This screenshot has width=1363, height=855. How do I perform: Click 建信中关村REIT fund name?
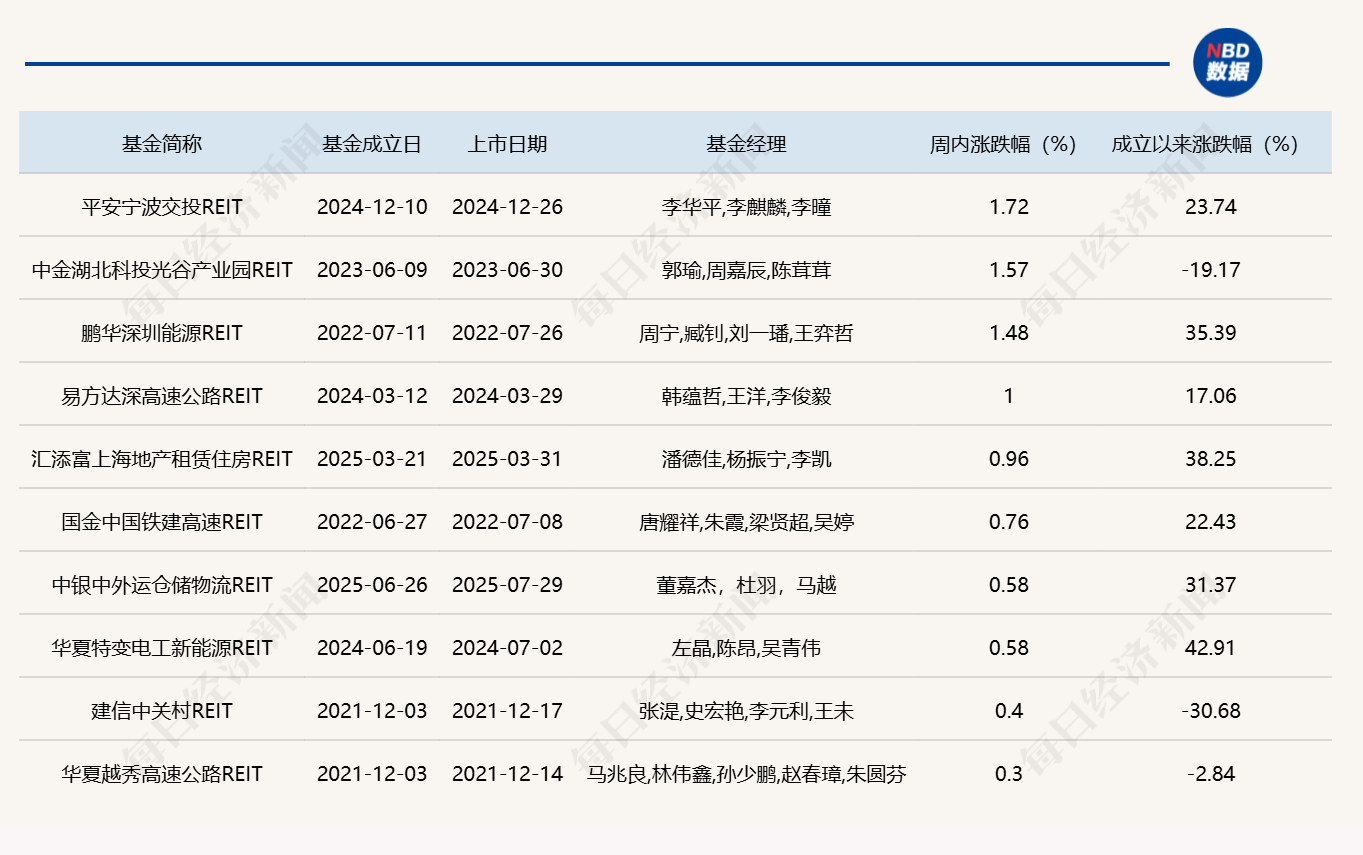coord(162,711)
